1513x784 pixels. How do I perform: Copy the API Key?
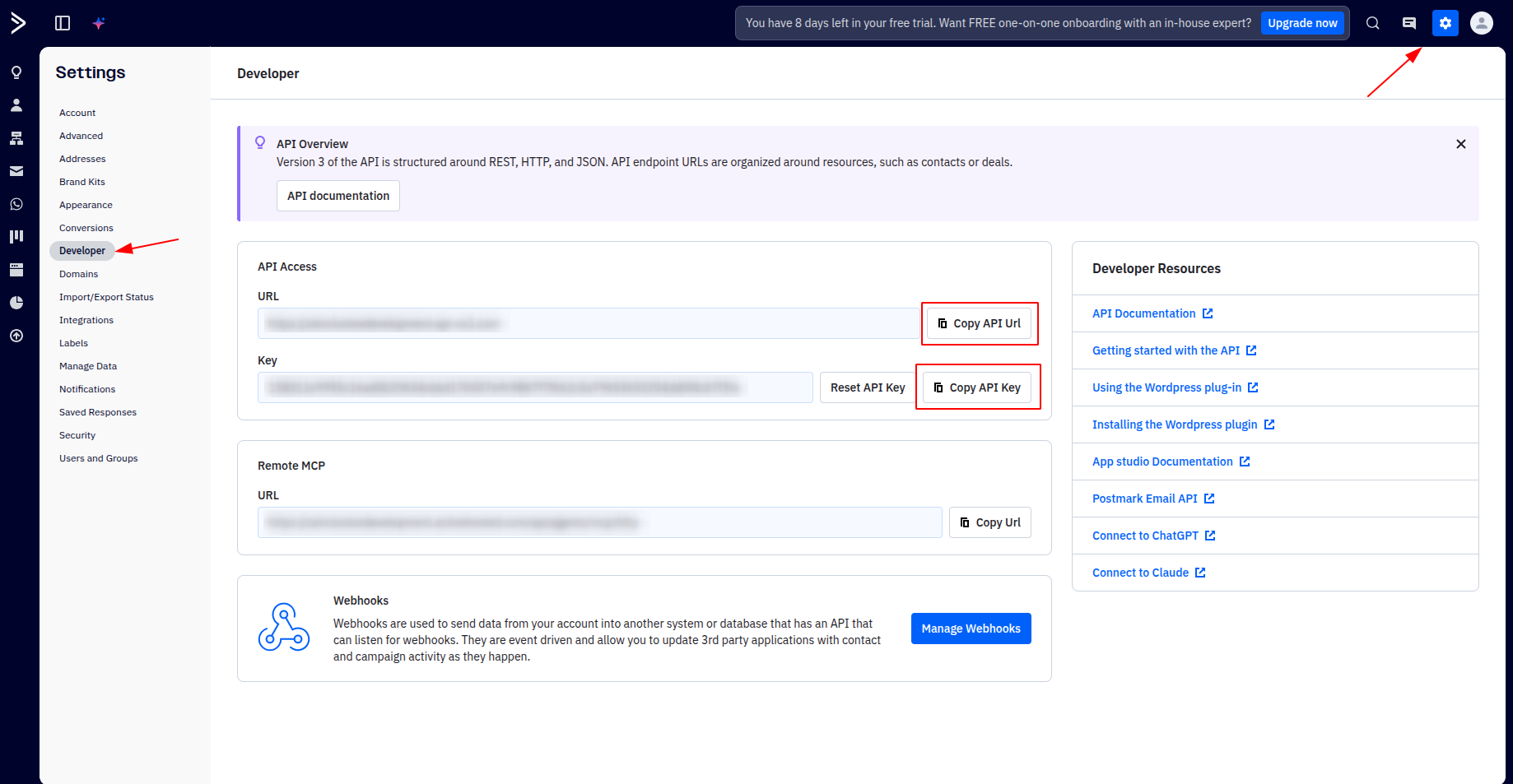coord(977,387)
